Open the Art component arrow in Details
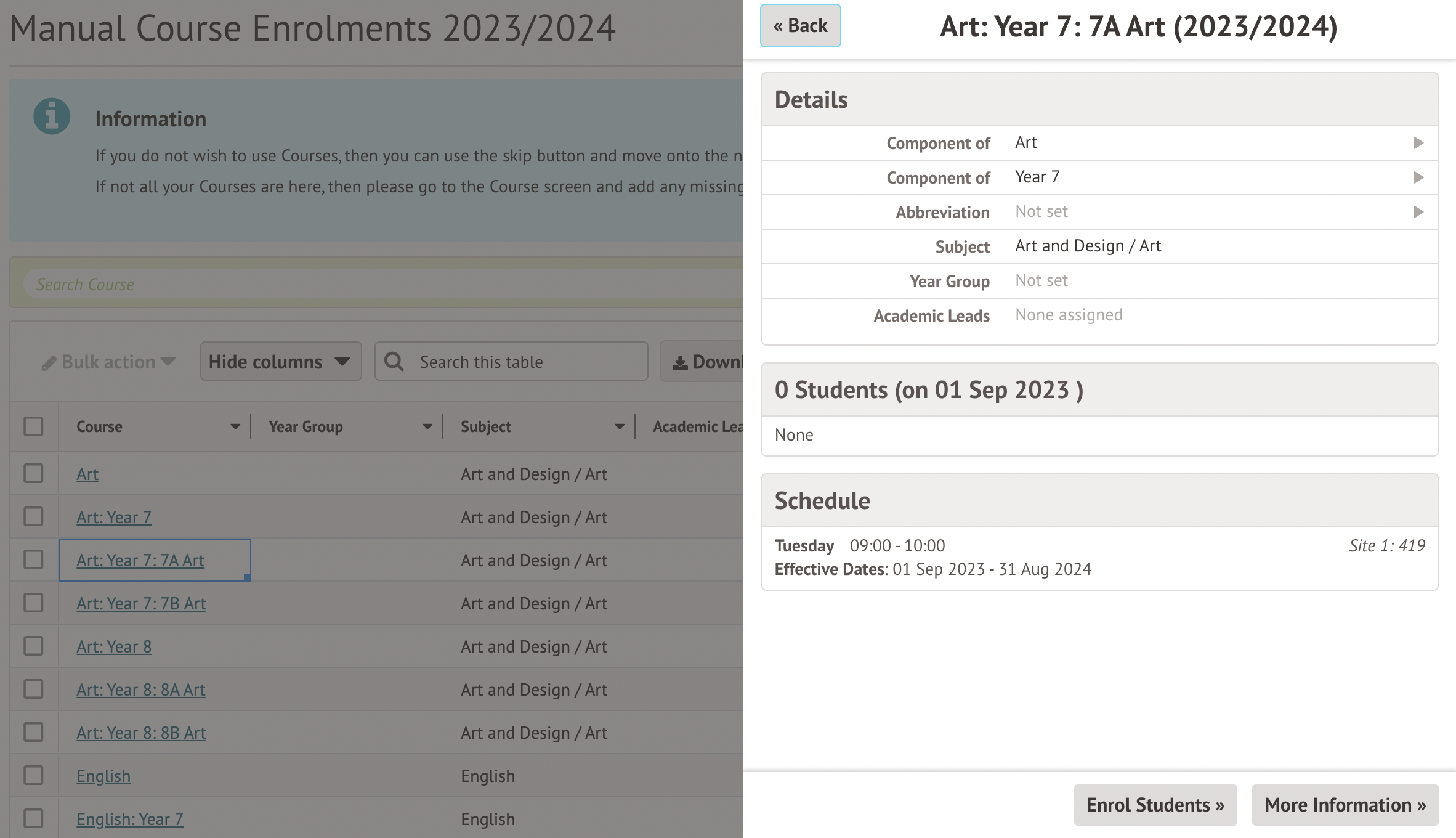This screenshot has width=1456, height=838. tap(1418, 143)
